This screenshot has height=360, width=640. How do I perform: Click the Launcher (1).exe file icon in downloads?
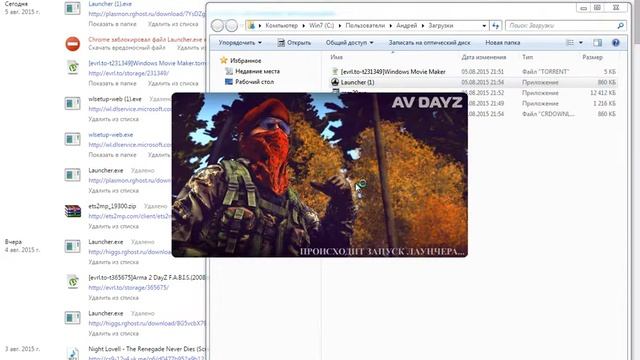(72, 8)
